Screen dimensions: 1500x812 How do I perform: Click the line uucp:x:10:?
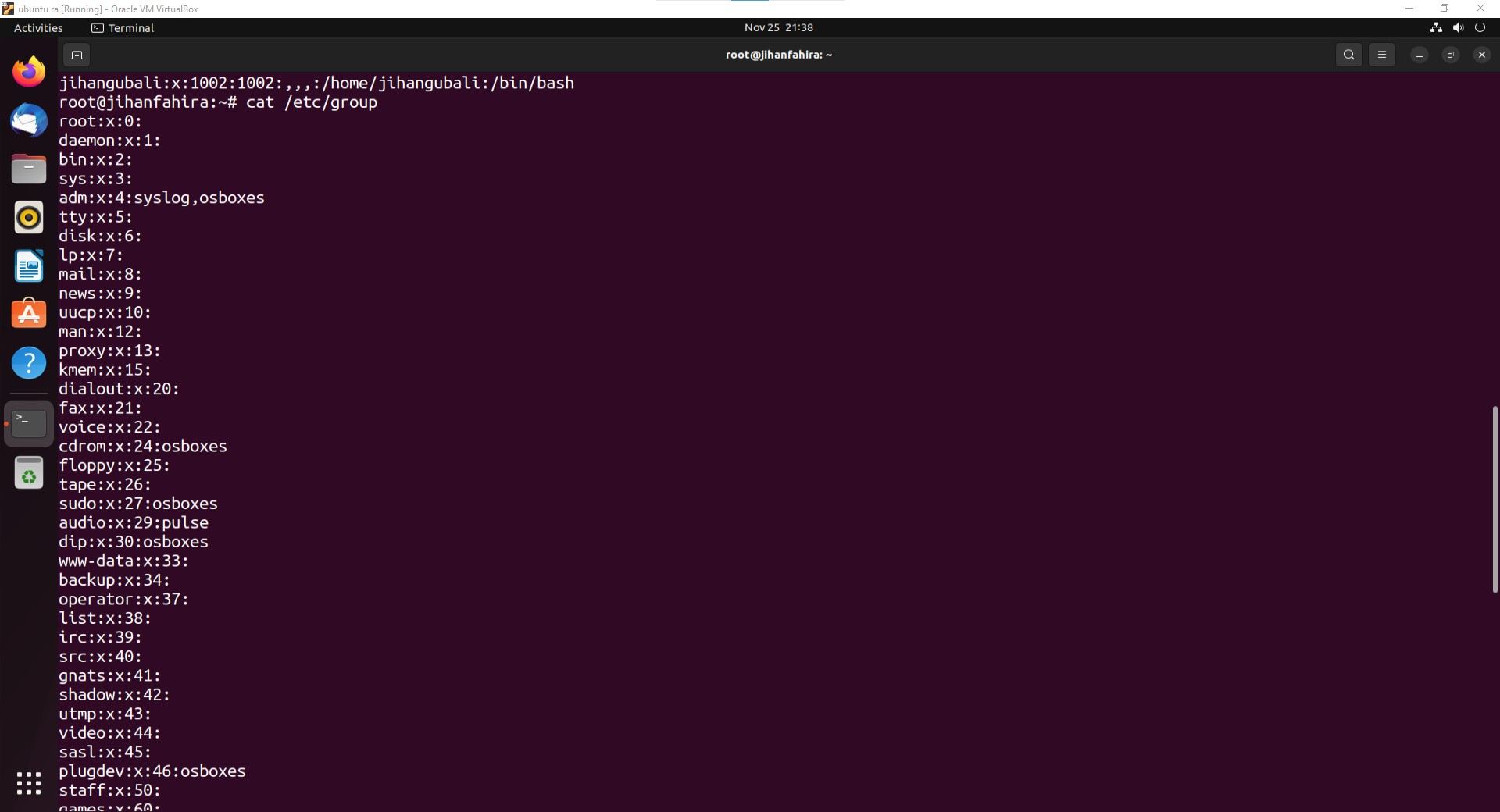(x=105, y=312)
